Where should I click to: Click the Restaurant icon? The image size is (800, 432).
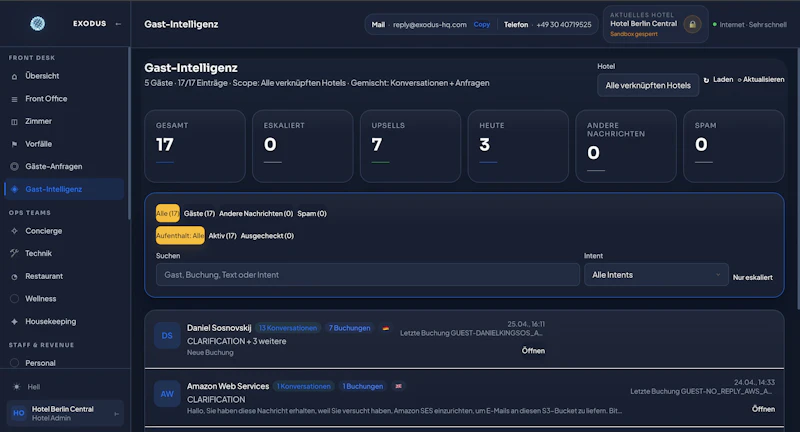(14, 276)
